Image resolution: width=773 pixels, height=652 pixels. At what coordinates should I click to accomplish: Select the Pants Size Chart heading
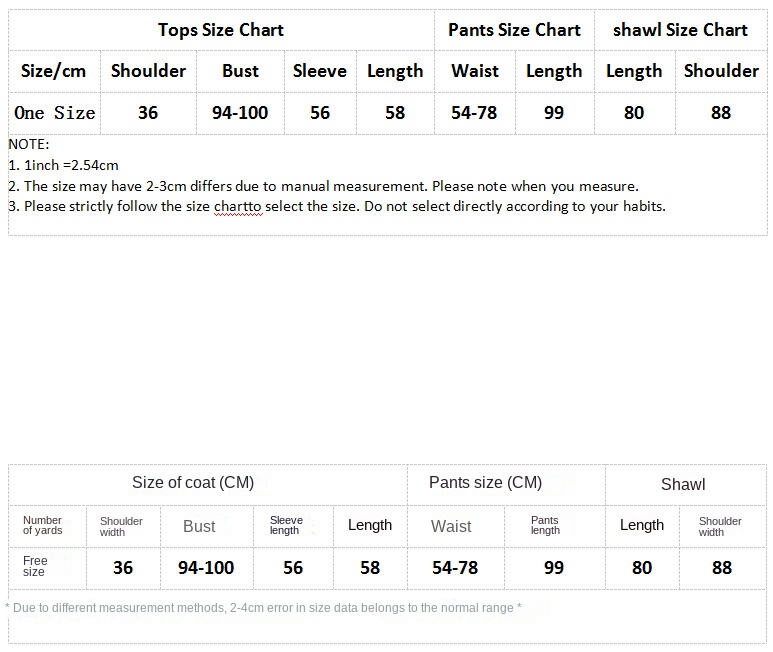tap(514, 30)
